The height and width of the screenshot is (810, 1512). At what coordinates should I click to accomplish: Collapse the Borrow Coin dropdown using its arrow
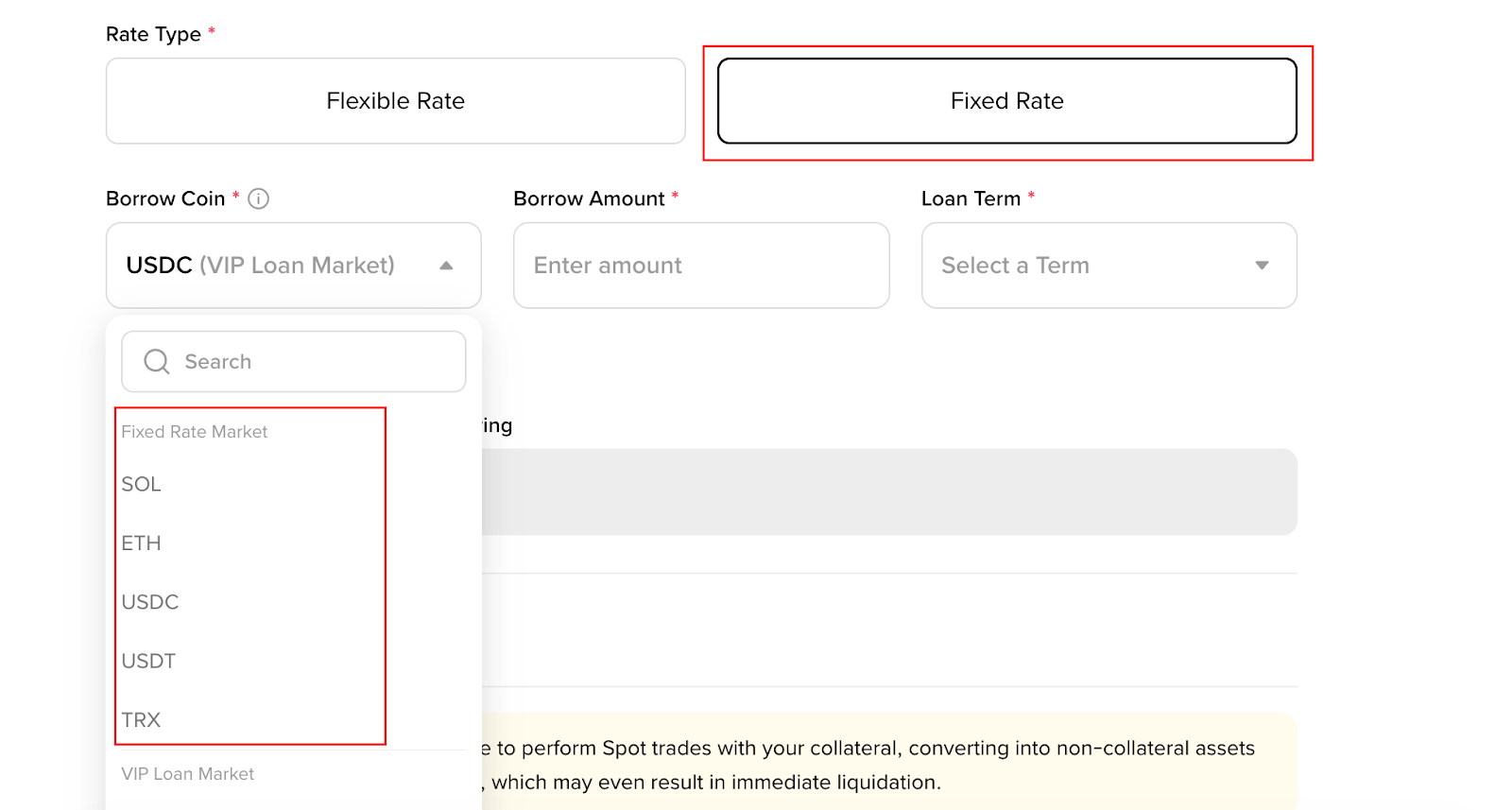446,266
